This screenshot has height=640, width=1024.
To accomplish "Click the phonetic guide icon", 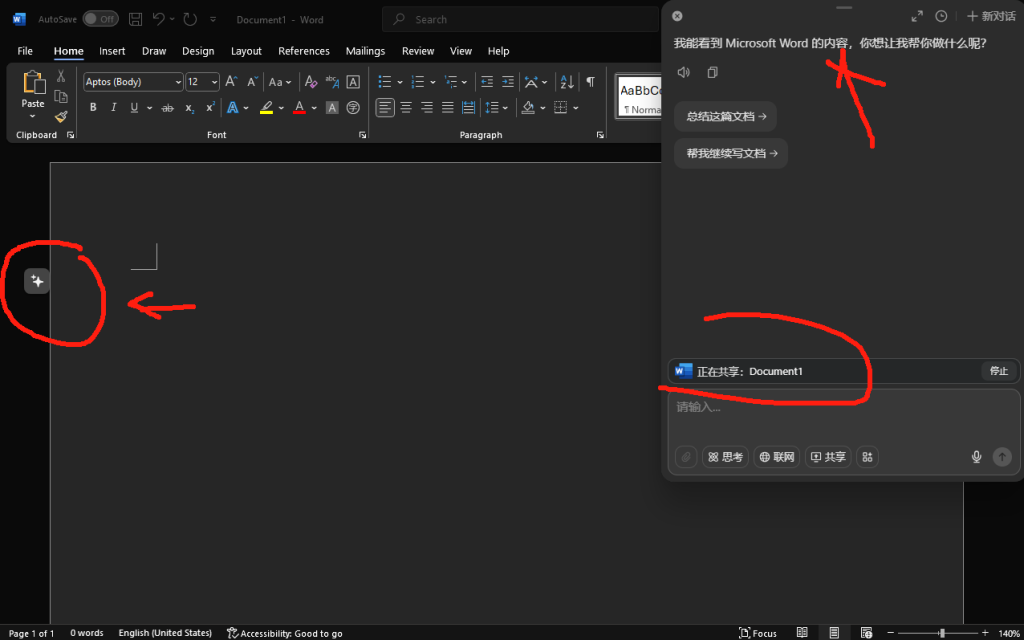I will point(332,82).
